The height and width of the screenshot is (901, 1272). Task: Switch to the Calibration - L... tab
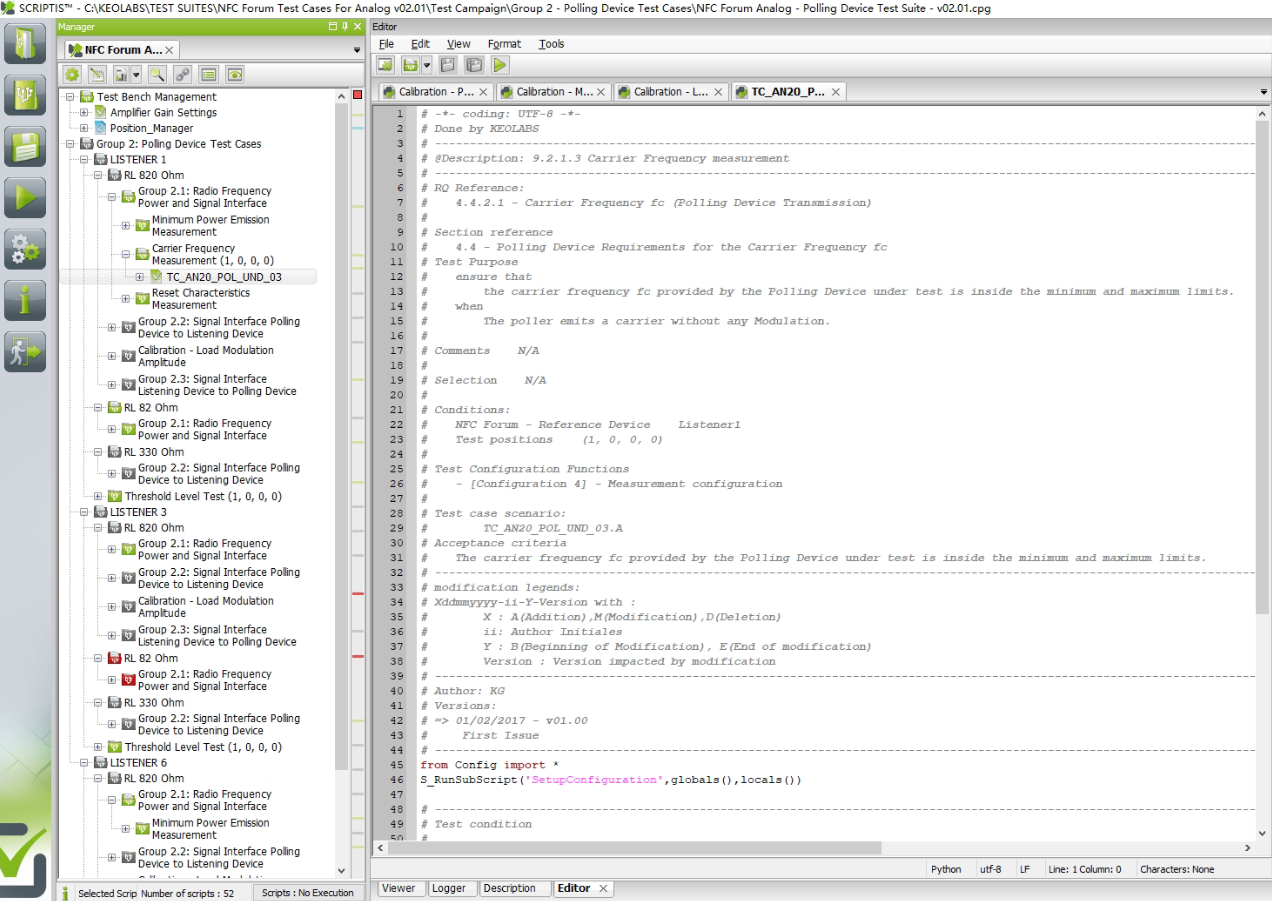[x=671, y=92]
